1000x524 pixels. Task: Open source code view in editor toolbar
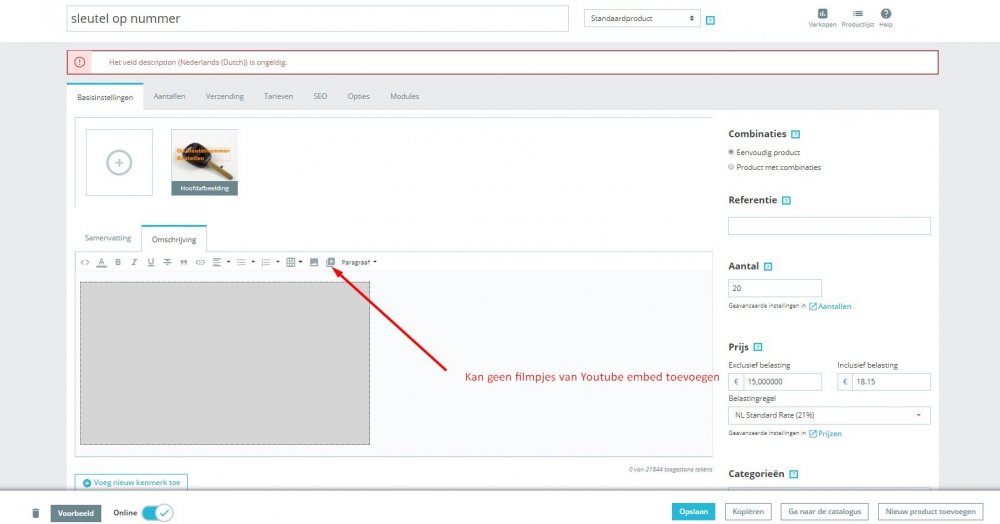click(x=85, y=262)
